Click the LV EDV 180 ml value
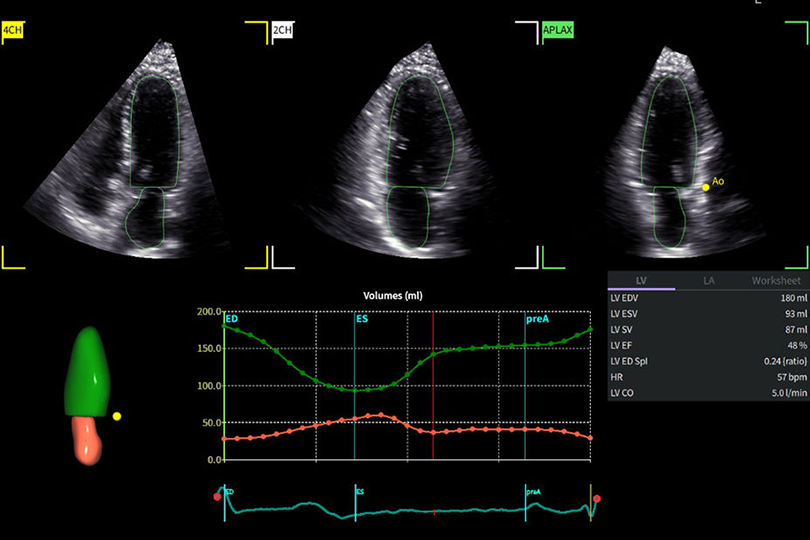The image size is (810, 540). point(794,298)
